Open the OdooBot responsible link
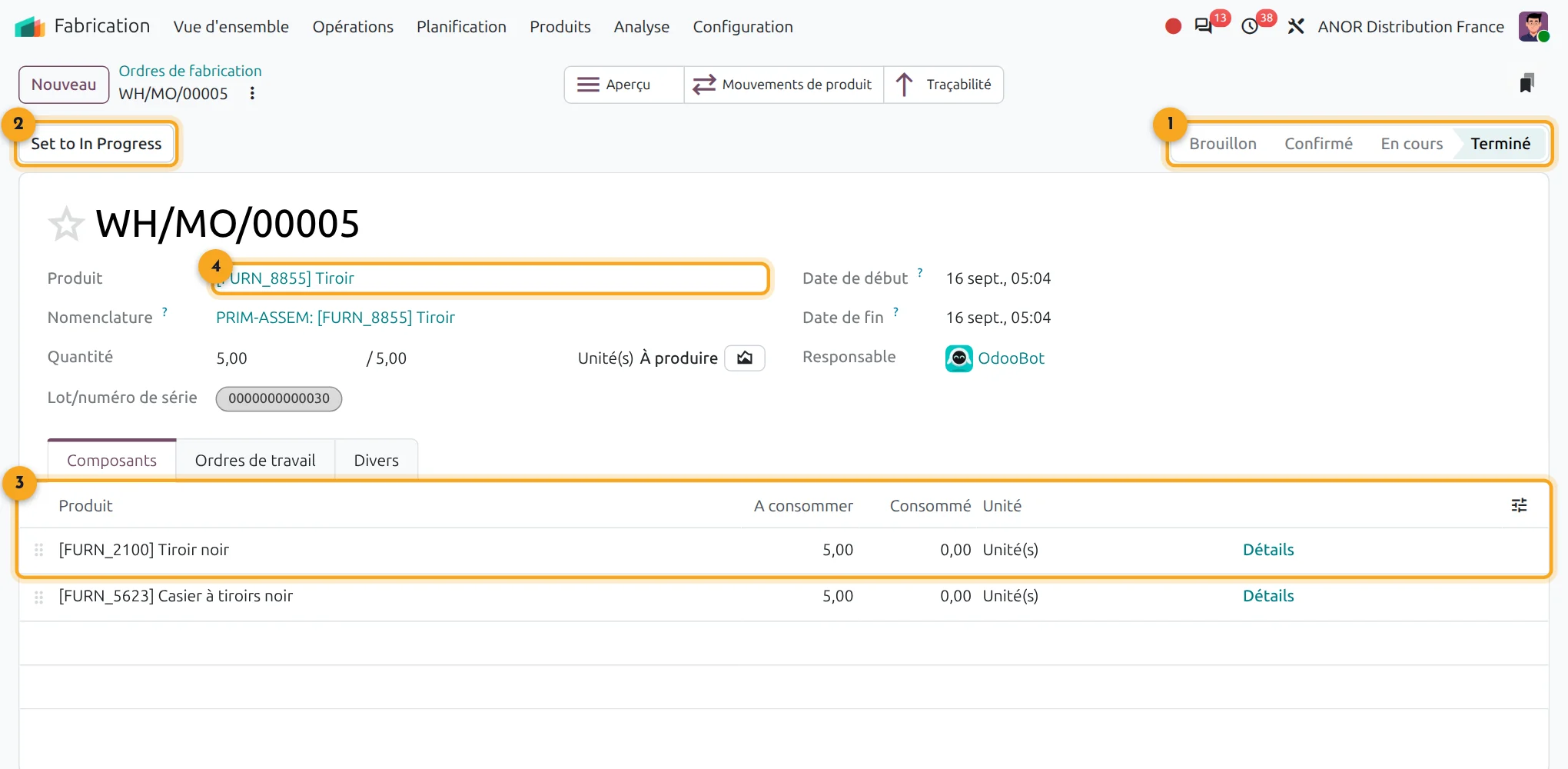This screenshot has height=769, width=1568. tap(1011, 358)
